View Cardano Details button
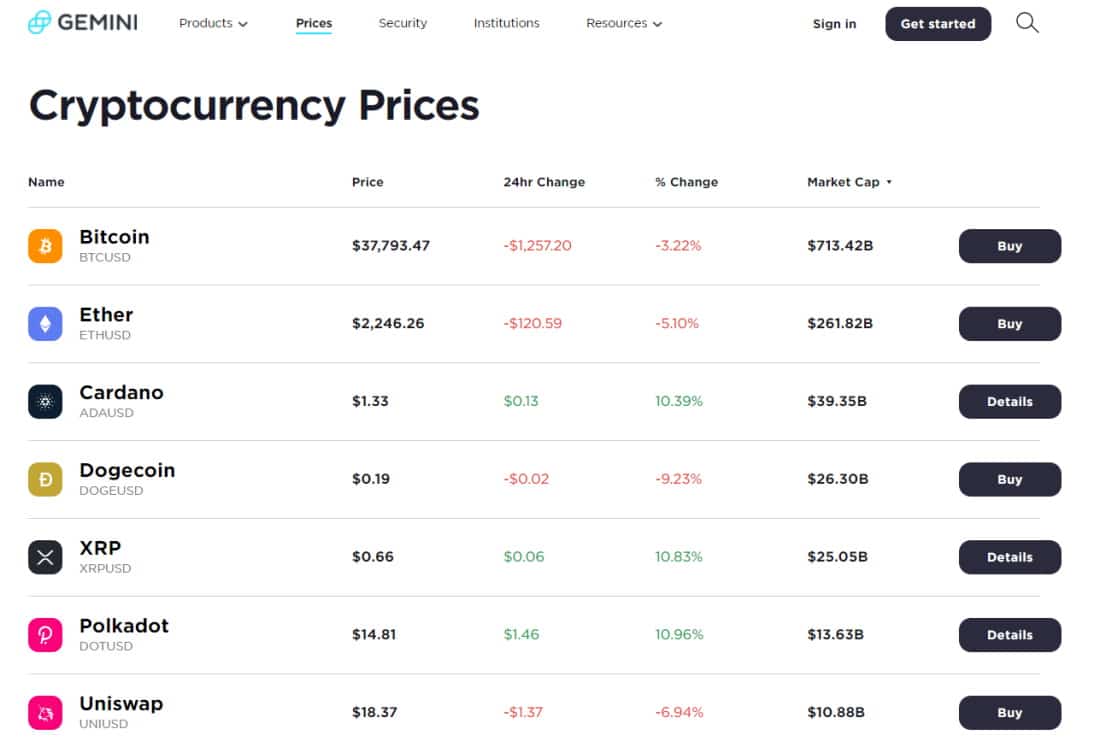This screenshot has height=747, width=1100. (x=1010, y=402)
